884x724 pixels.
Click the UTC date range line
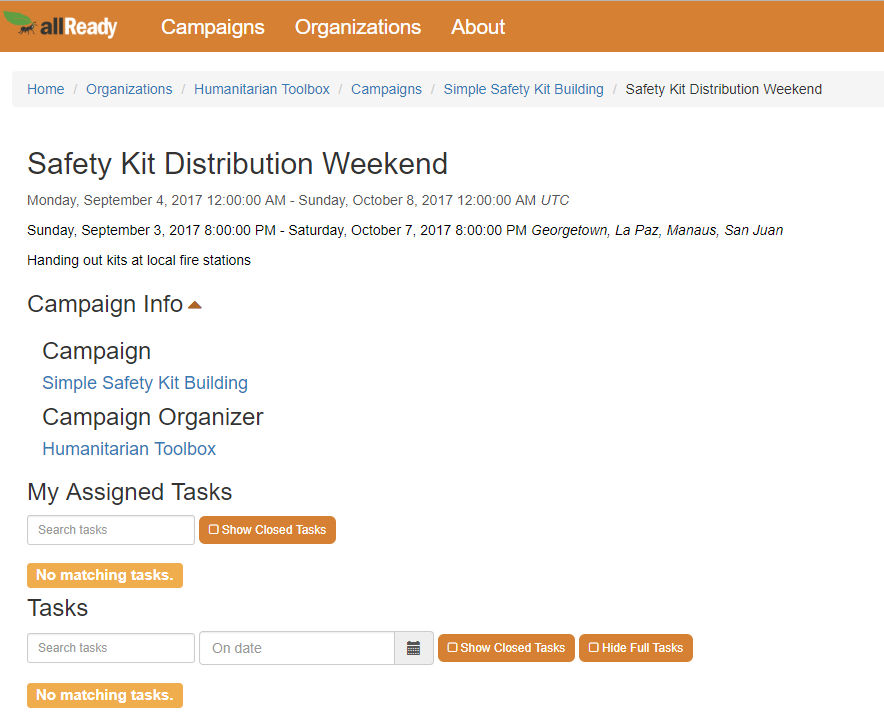tap(298, 200)
